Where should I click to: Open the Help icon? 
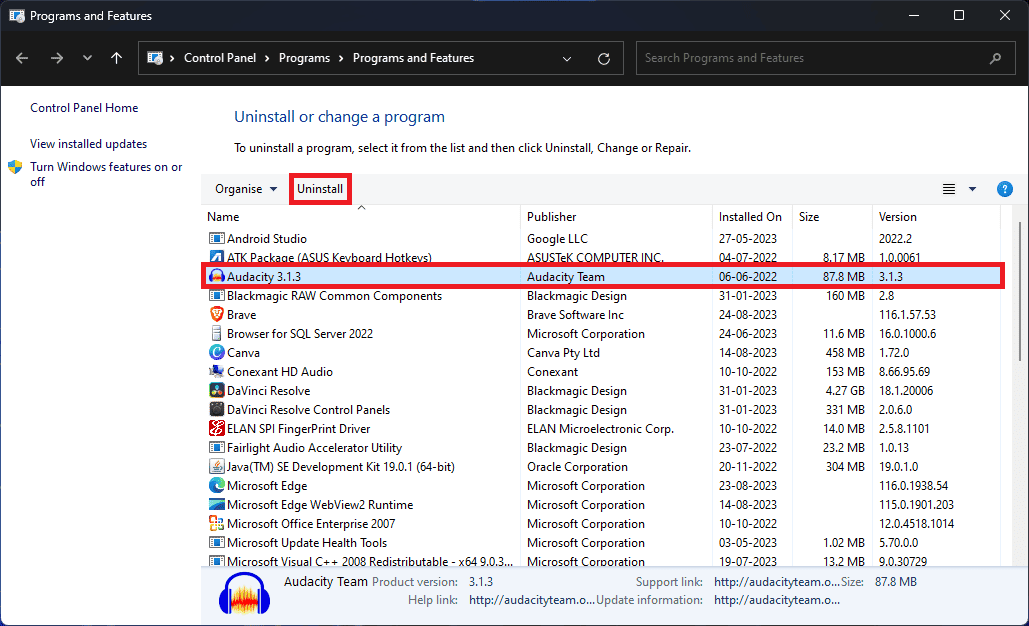tap(1004, 189)
